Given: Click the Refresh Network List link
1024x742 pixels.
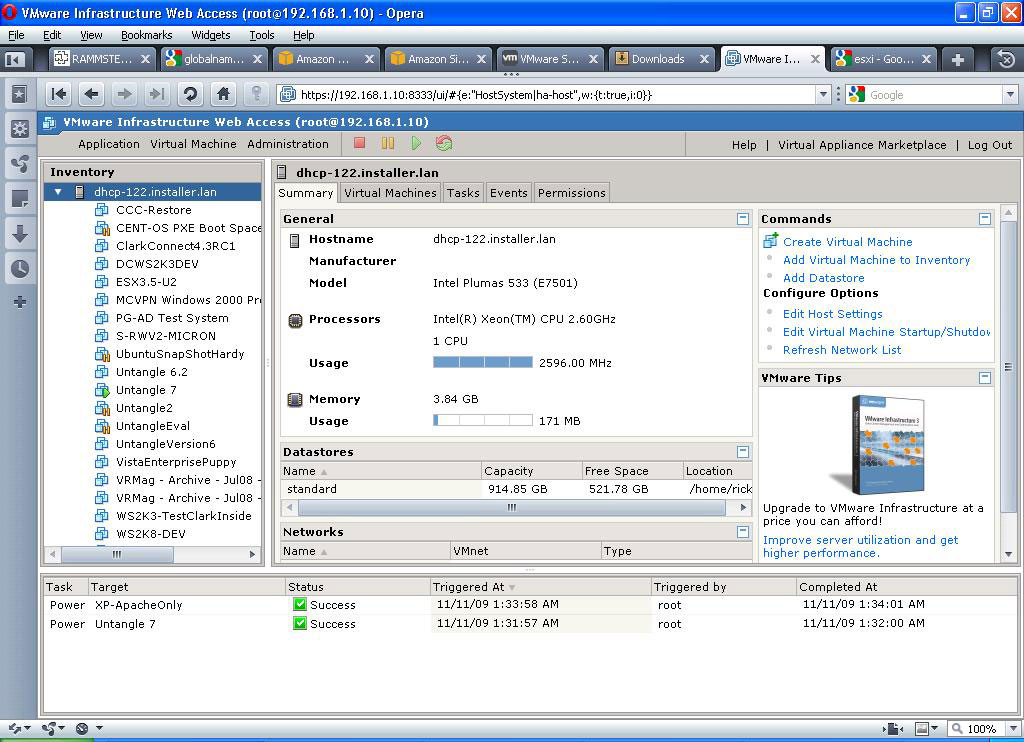Looking at the screenshot, I should point(842,350).
